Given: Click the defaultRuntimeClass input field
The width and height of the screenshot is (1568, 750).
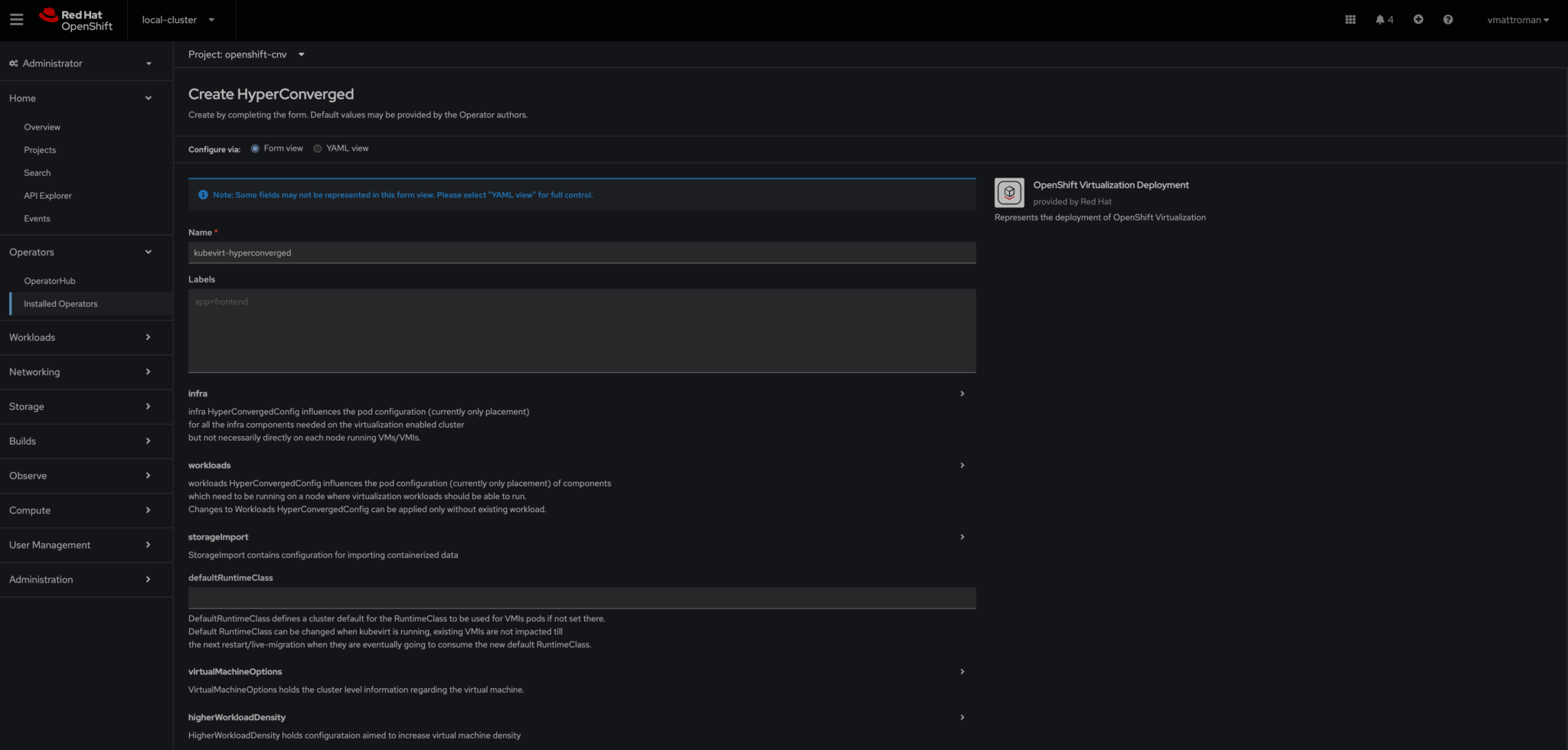Looking at the screenshot, I should pos(581,598).
